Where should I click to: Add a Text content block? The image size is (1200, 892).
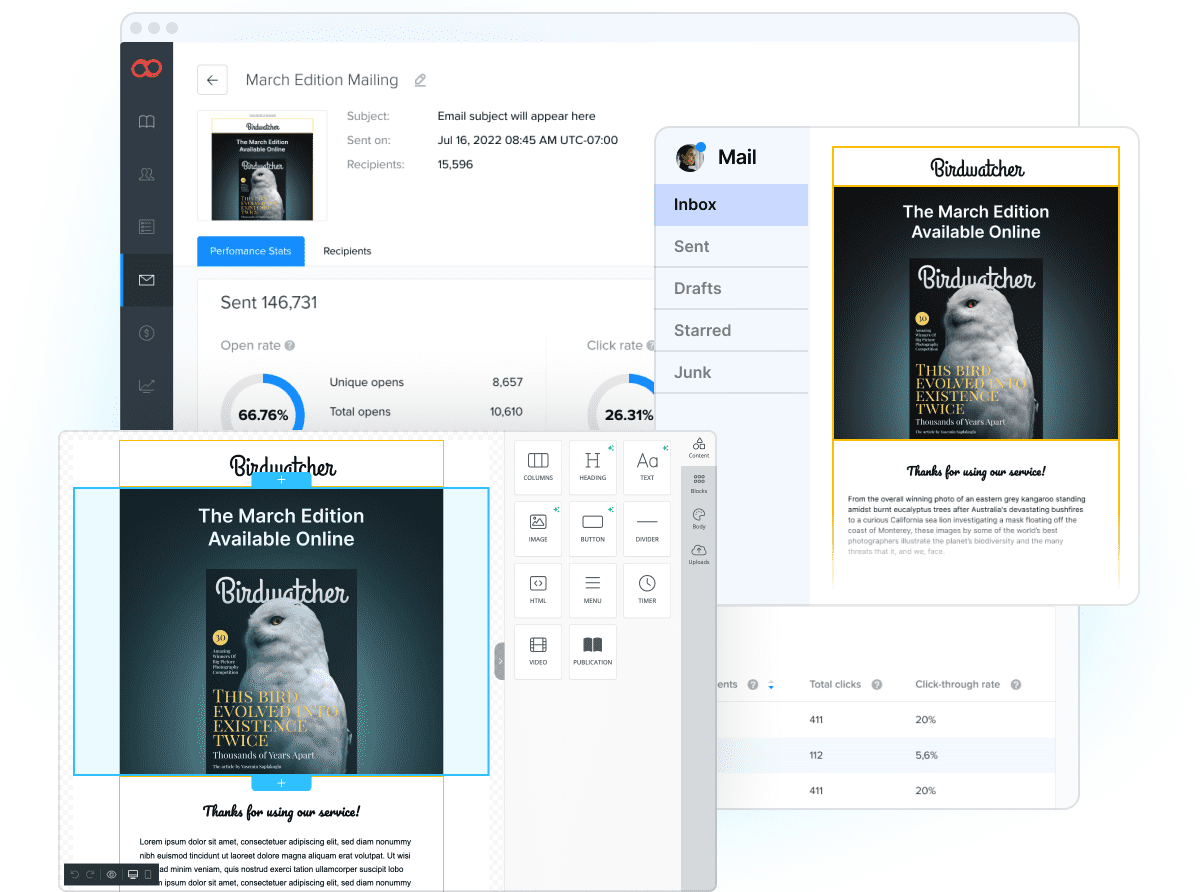(647, 467)
